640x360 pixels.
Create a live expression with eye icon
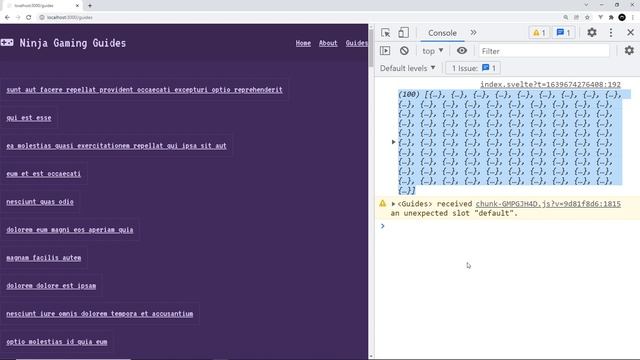click(x=462, y=51)
